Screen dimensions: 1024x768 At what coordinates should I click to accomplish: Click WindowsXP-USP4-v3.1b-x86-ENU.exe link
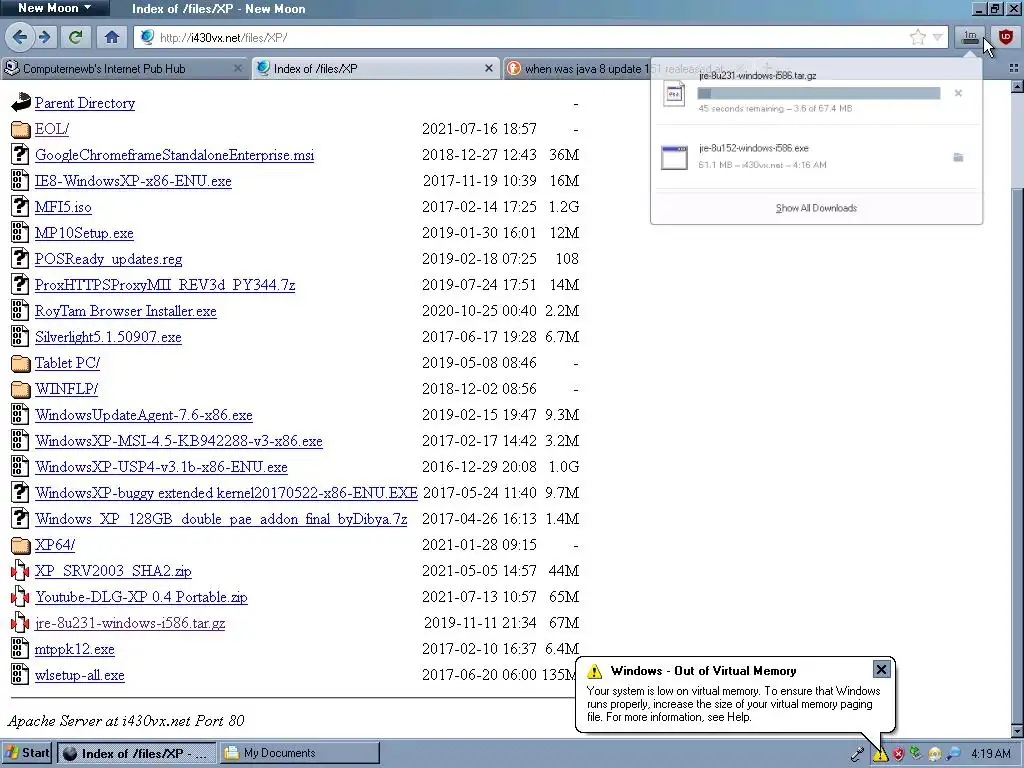(161, 467)
